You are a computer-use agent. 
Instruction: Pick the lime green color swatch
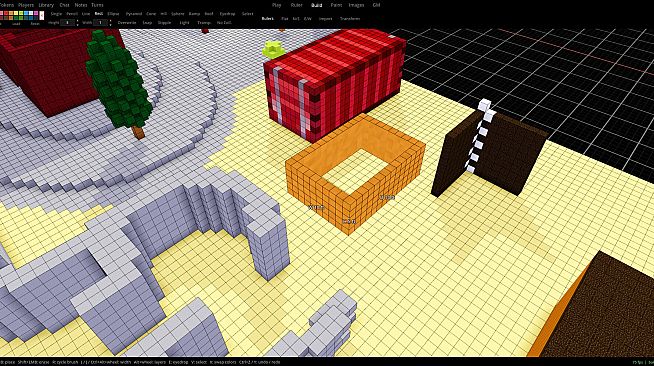(x=21, y=13)
